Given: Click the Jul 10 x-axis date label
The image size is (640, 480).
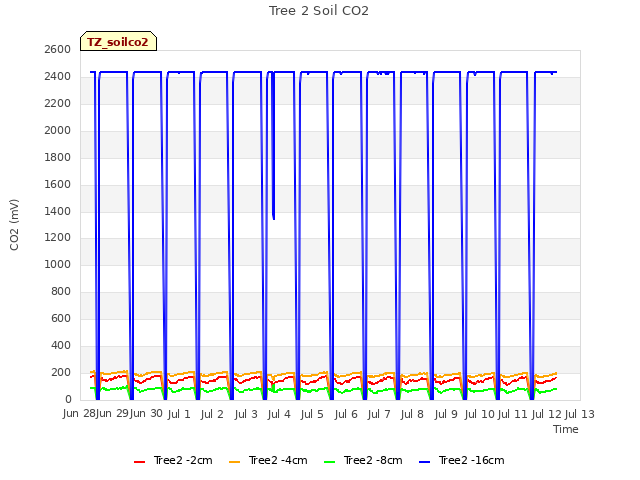Looking at the screenshot, I should (x=479, y=414).
